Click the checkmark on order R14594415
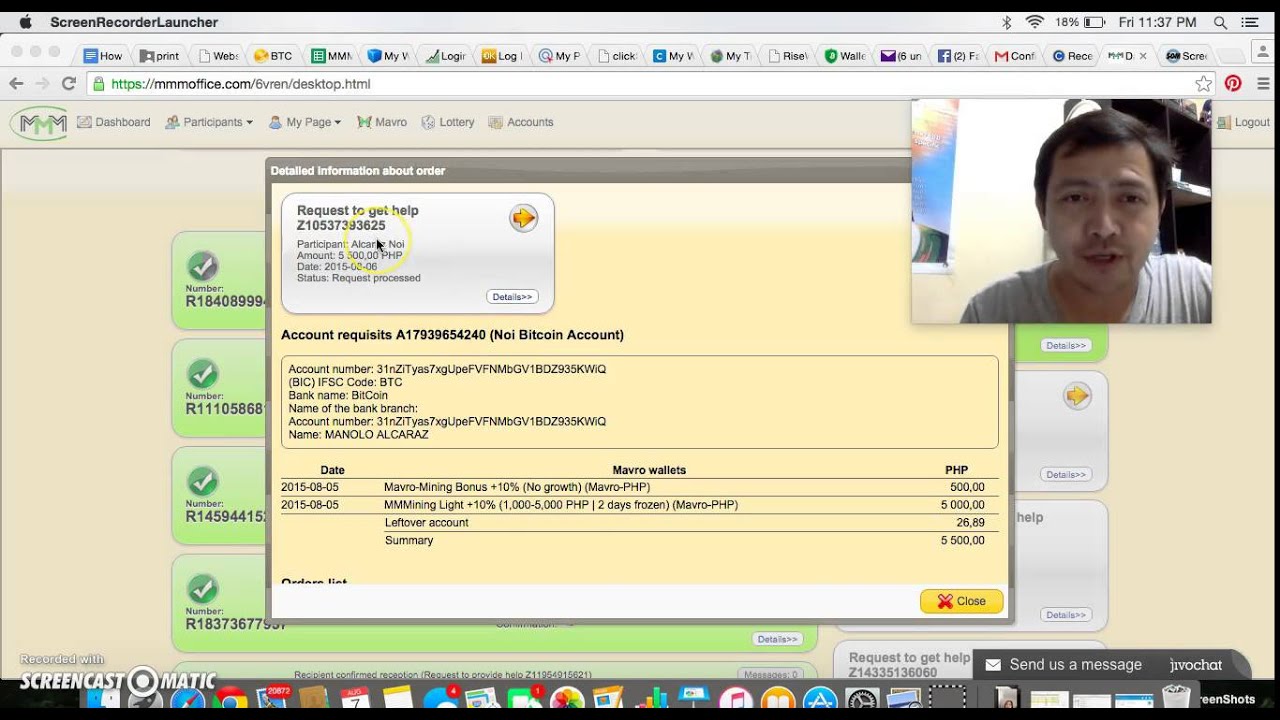1280x720 pixels. (x=203, y=482)
